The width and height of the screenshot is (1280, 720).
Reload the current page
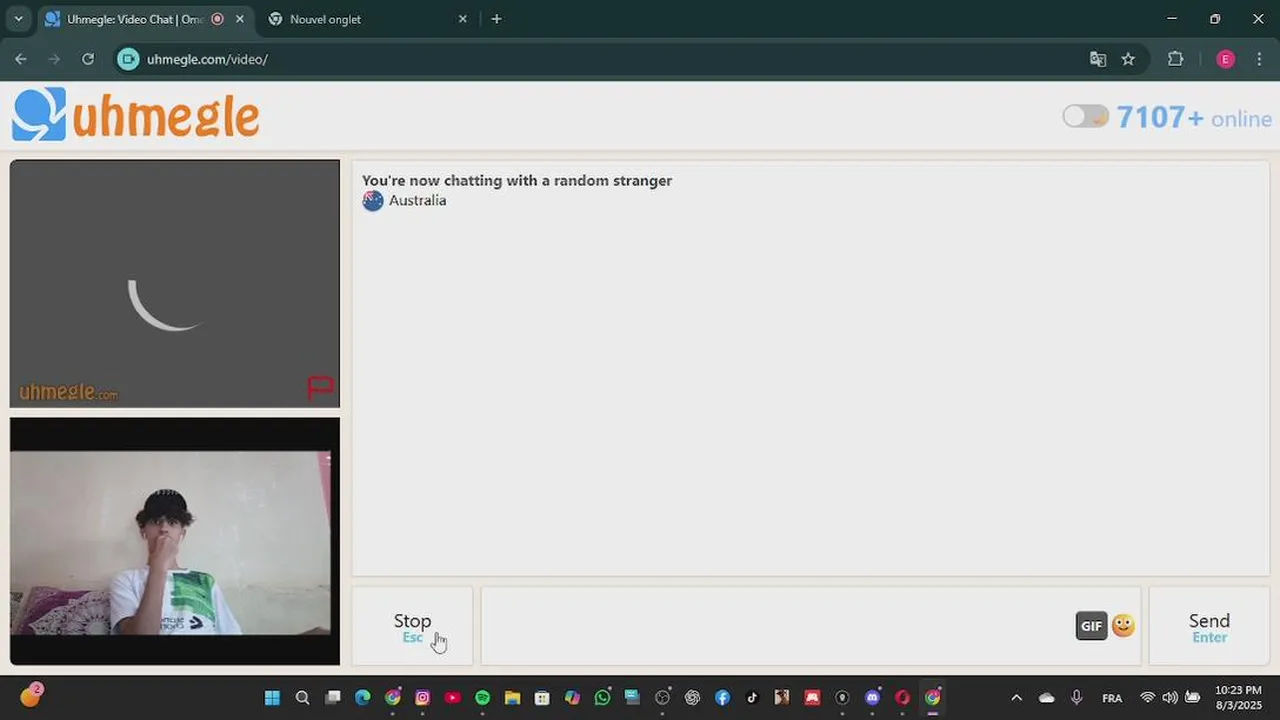tap(88, 59)
